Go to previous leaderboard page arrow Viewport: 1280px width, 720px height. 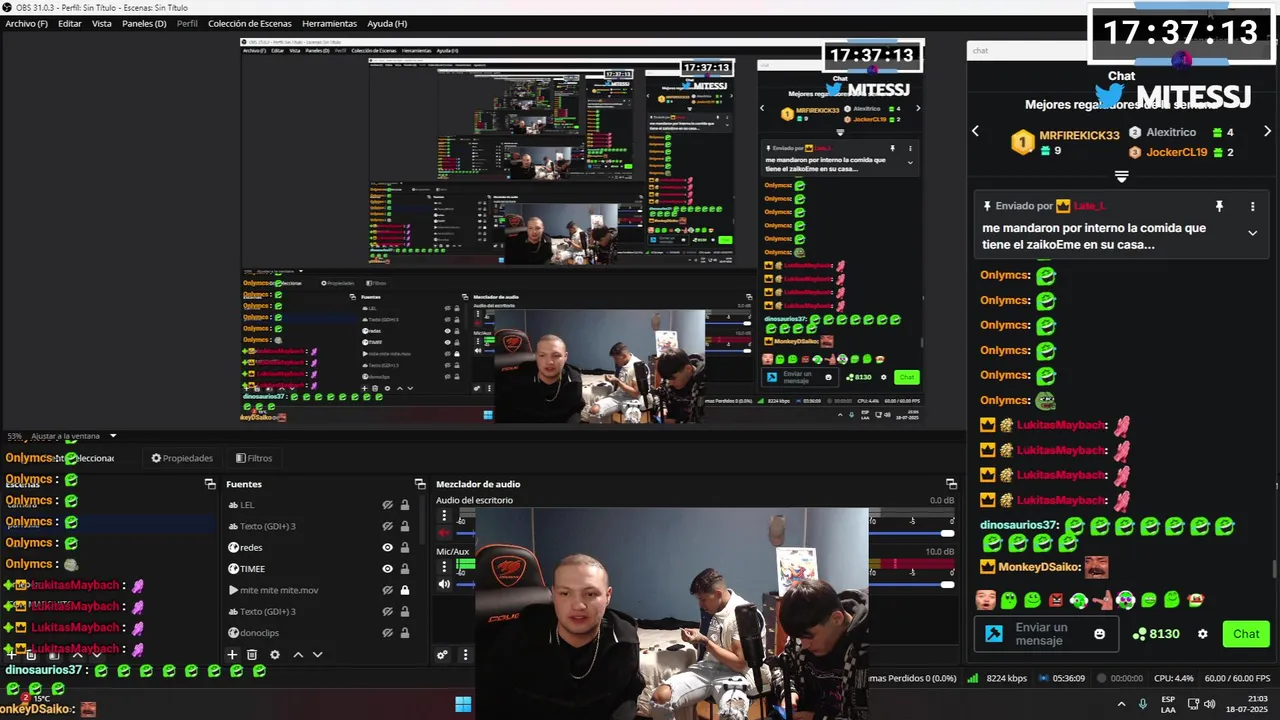(x=976, y=131)
